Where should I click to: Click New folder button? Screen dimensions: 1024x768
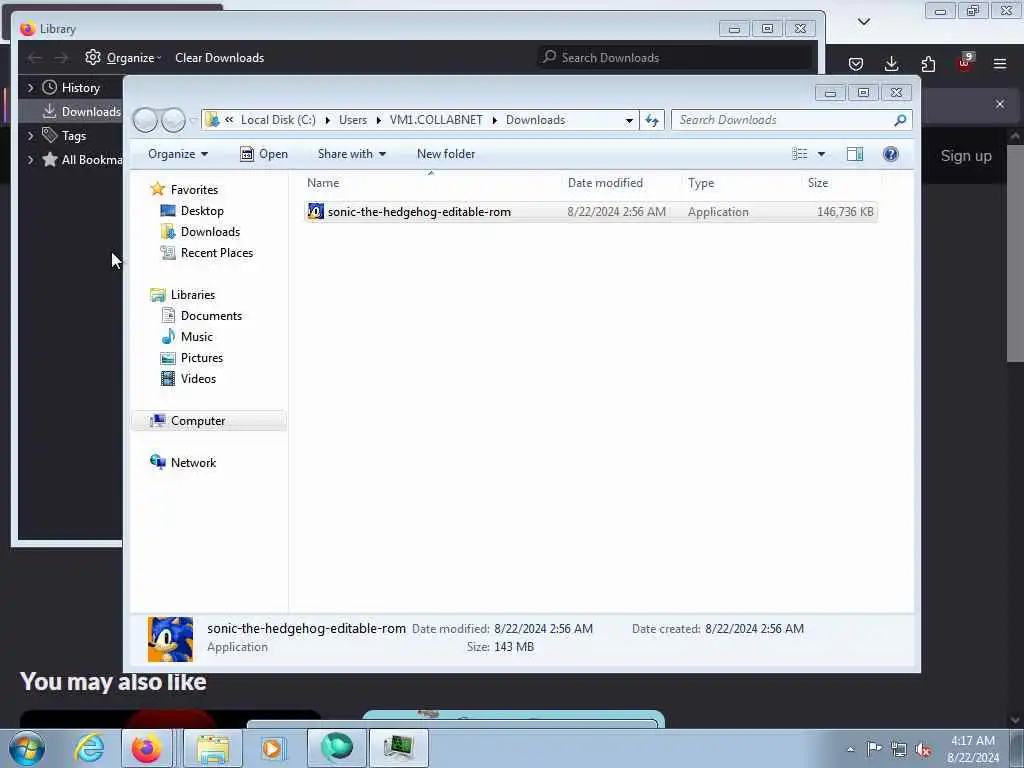click(x=446, y=154)
